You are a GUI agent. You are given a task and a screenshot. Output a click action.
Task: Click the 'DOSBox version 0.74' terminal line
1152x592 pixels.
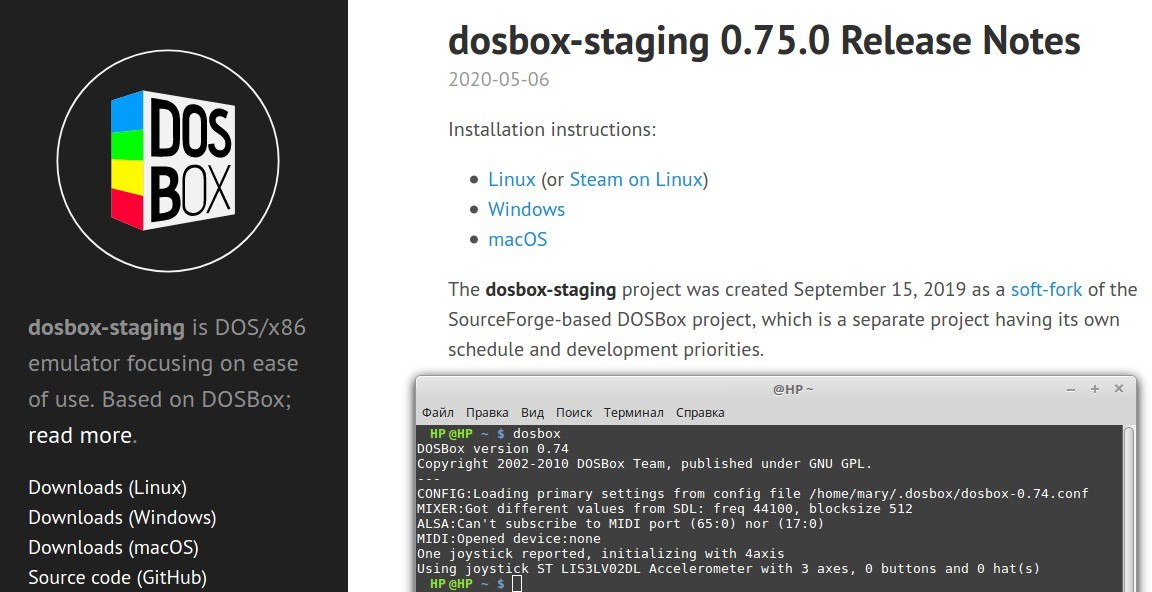[493, 449]
